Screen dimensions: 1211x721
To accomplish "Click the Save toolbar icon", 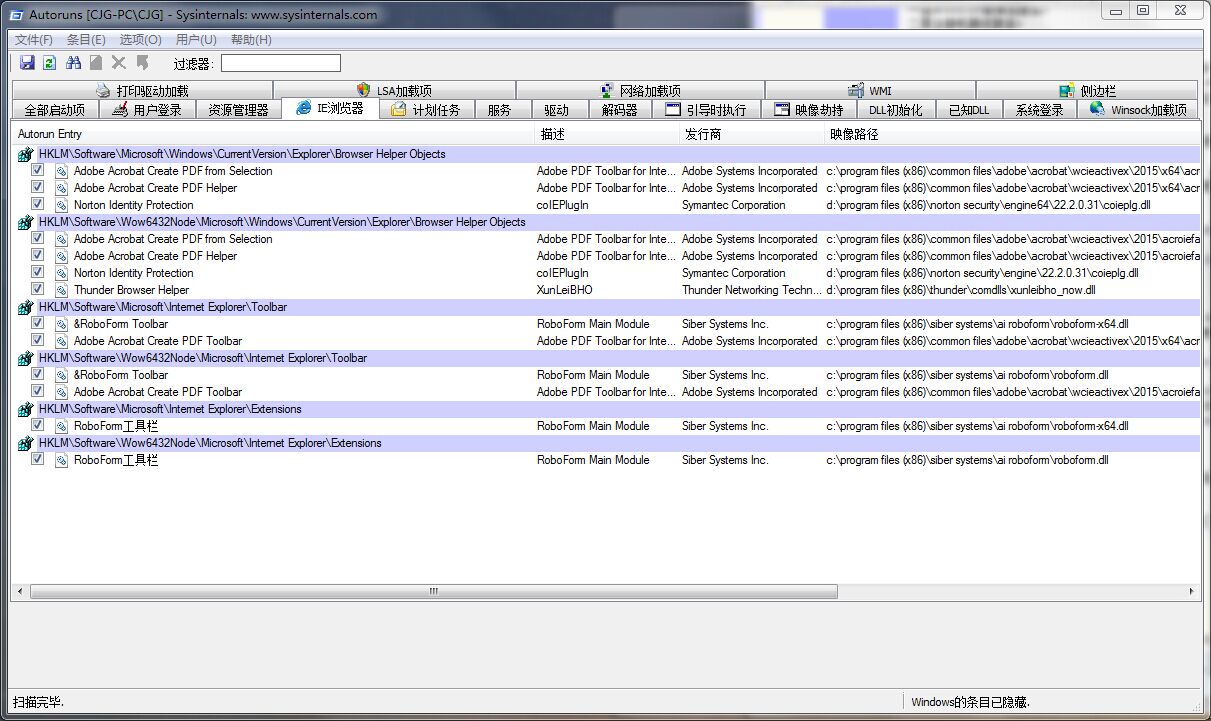I will pos(27,63).
